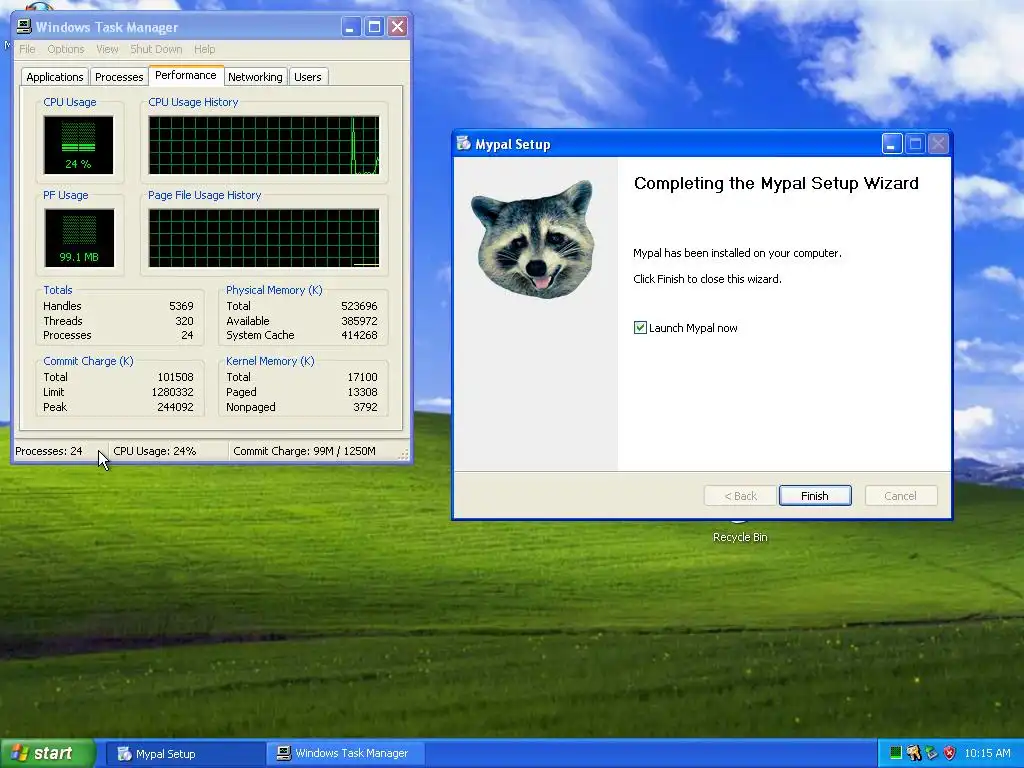The width and height of the screenshot is (1024, 768).
Task: Switch to the Processes tab
Action: [119, 77]
